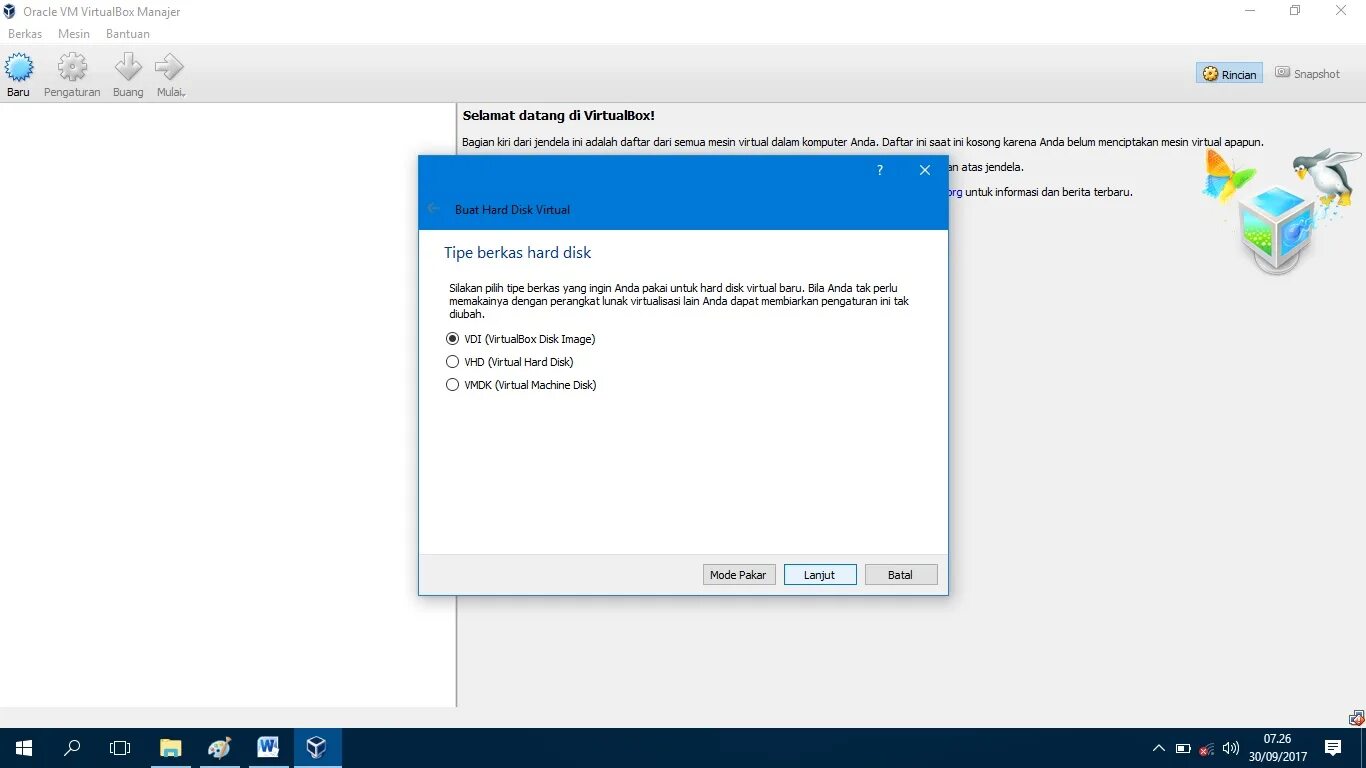Select VDI (VirtualBox Disk Image) option
Image resolution: width=1366 pixels, height=768 pixels.
pos(520,339)
